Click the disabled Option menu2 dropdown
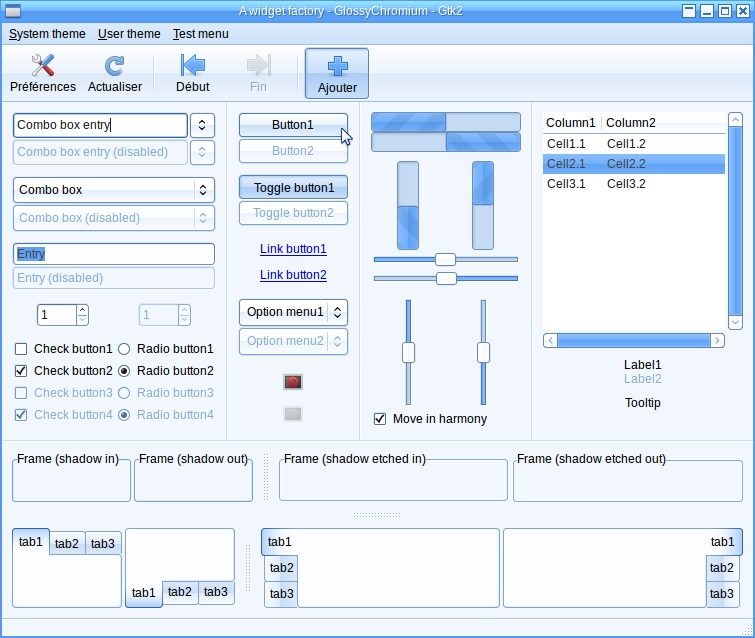Screen dimensions: 755x638 (x=293, y=341)
